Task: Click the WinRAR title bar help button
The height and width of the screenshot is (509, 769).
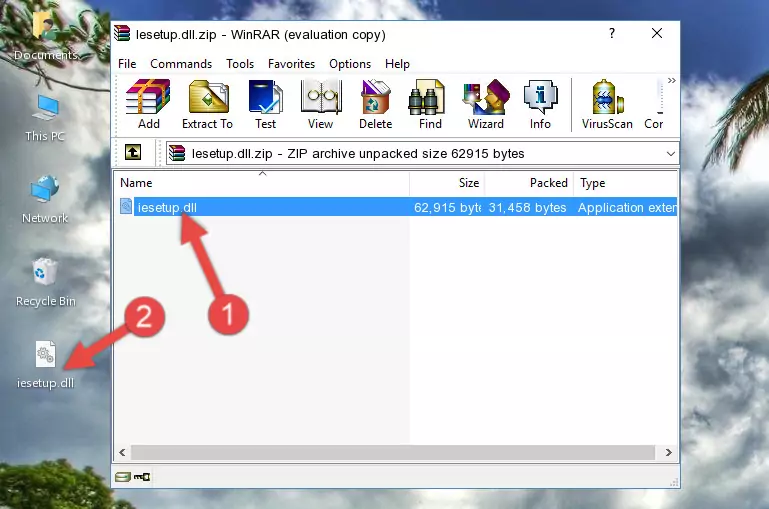Action: coord(612,33)
